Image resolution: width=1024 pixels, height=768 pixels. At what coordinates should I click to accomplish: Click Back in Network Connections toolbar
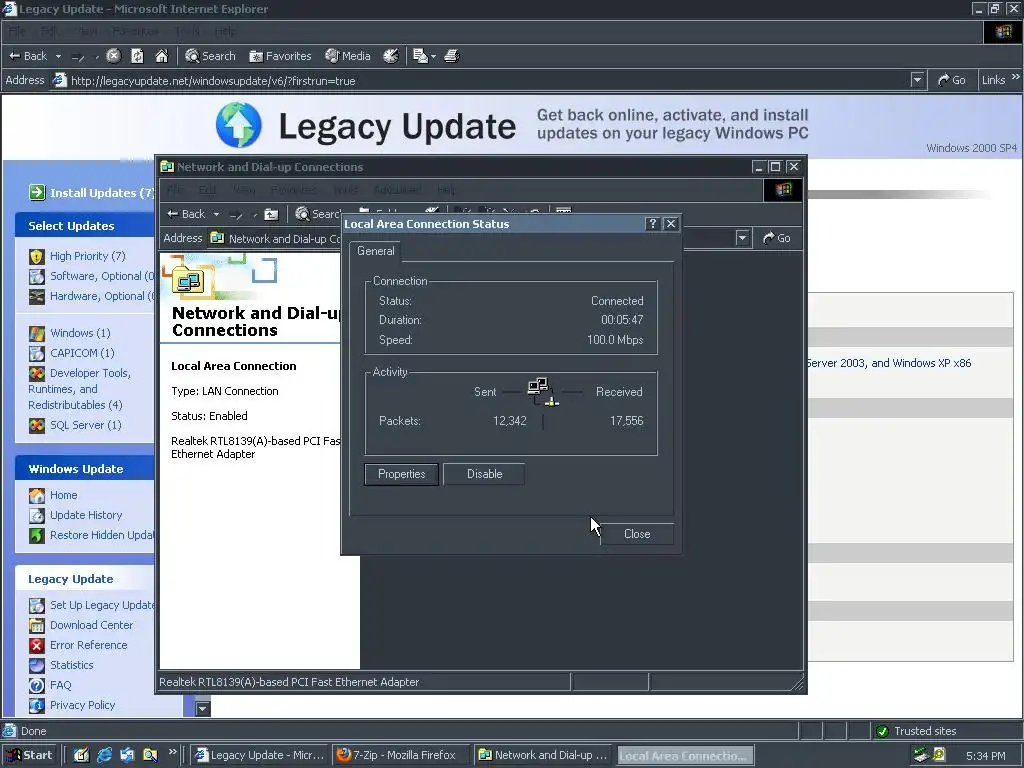[x=186, y=214]
